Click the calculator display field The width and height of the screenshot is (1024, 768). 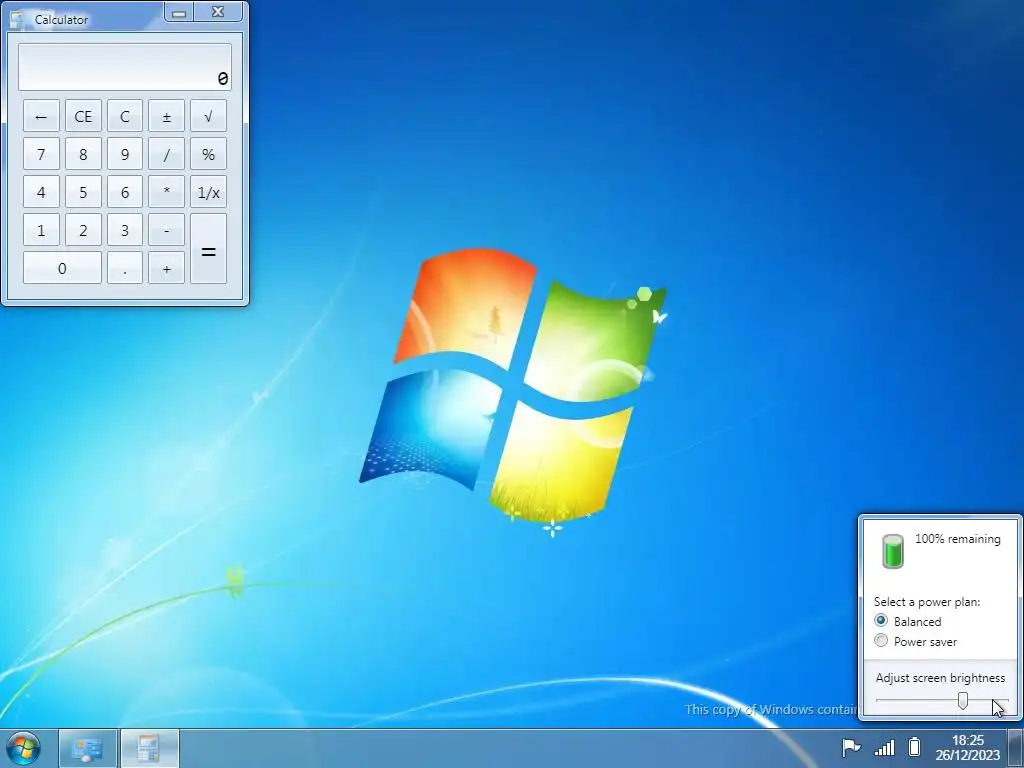click(x=125, y=67)
